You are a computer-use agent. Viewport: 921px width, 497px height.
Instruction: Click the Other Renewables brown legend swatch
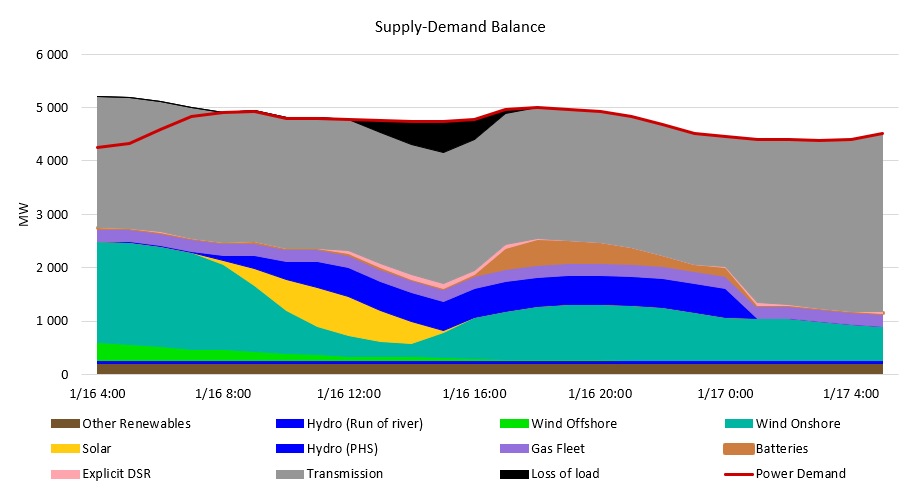(x=65, y=424)
